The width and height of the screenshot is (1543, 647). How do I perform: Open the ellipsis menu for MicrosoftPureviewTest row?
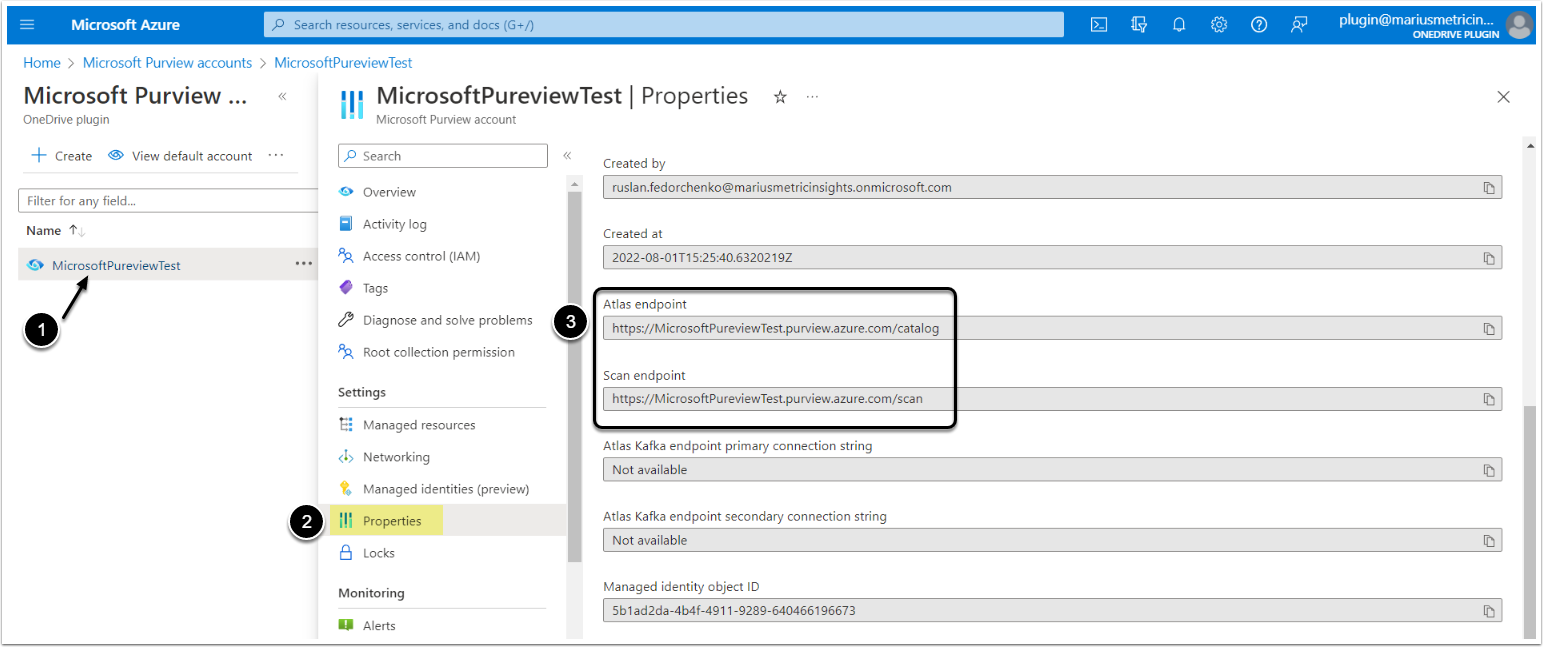pos(303,265)
